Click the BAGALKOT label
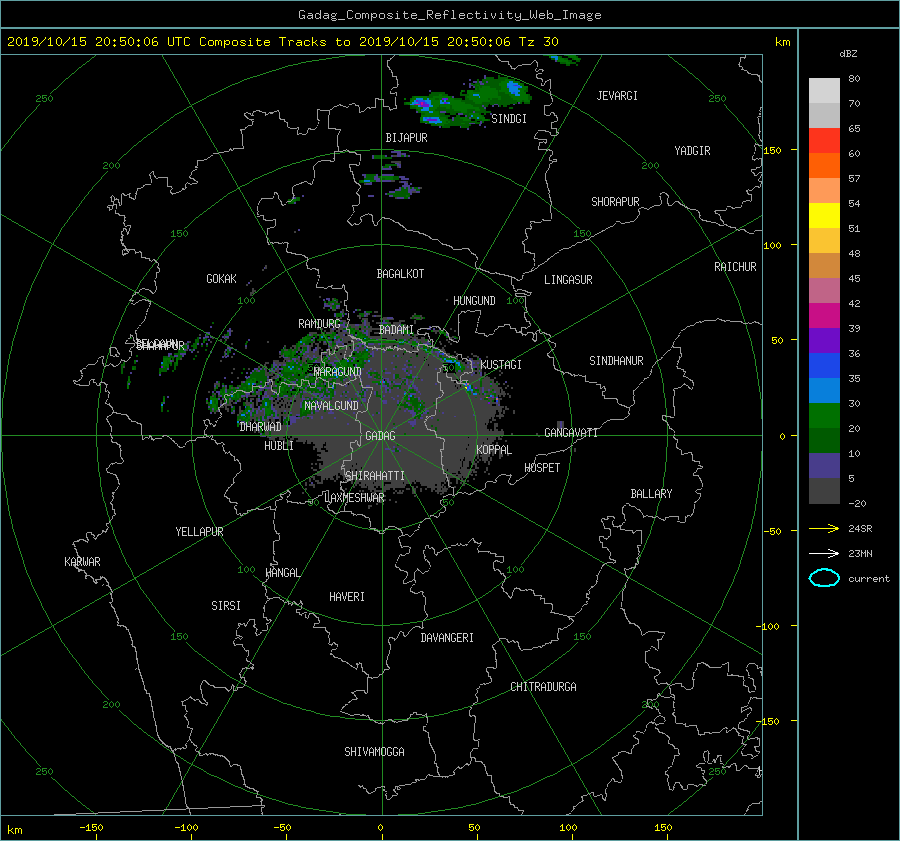 pyautogui.click(x=400, y=274)
